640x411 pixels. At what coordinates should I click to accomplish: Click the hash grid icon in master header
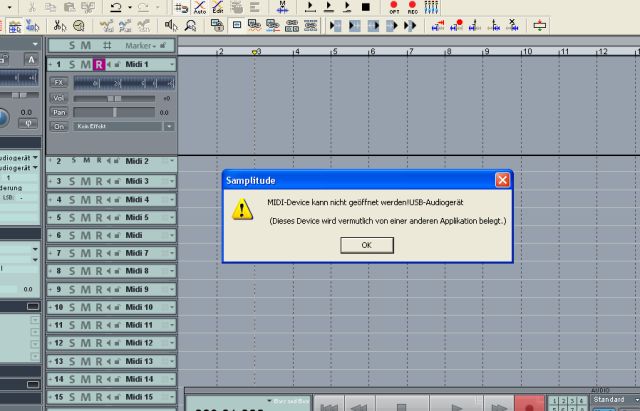[x=107, y=45]
